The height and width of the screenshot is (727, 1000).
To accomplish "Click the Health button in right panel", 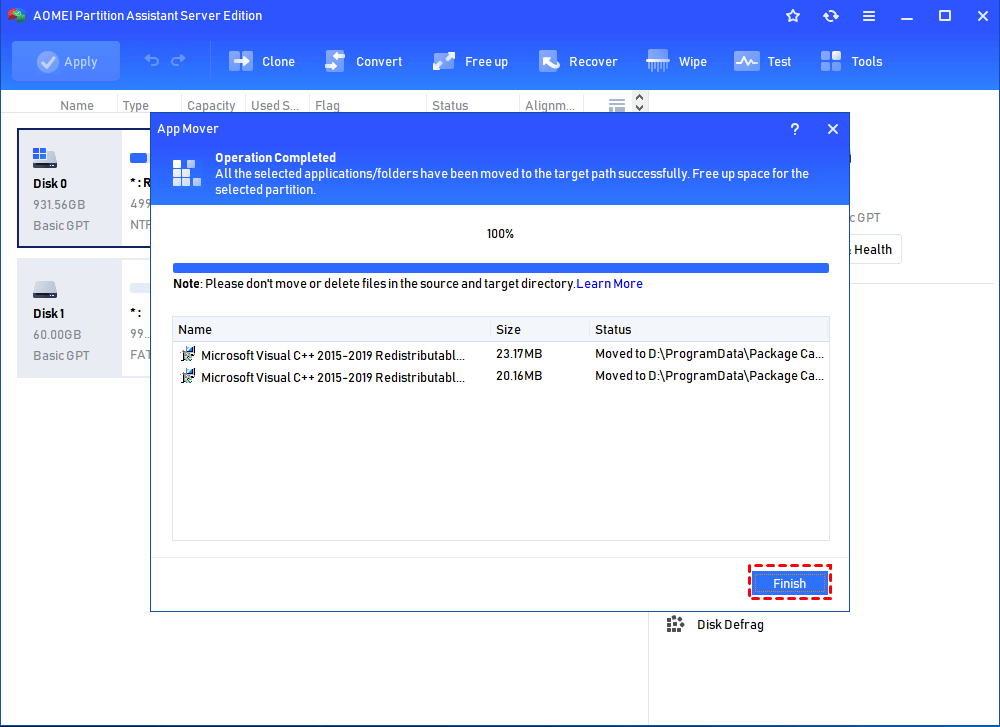I will tap(873, 249).
